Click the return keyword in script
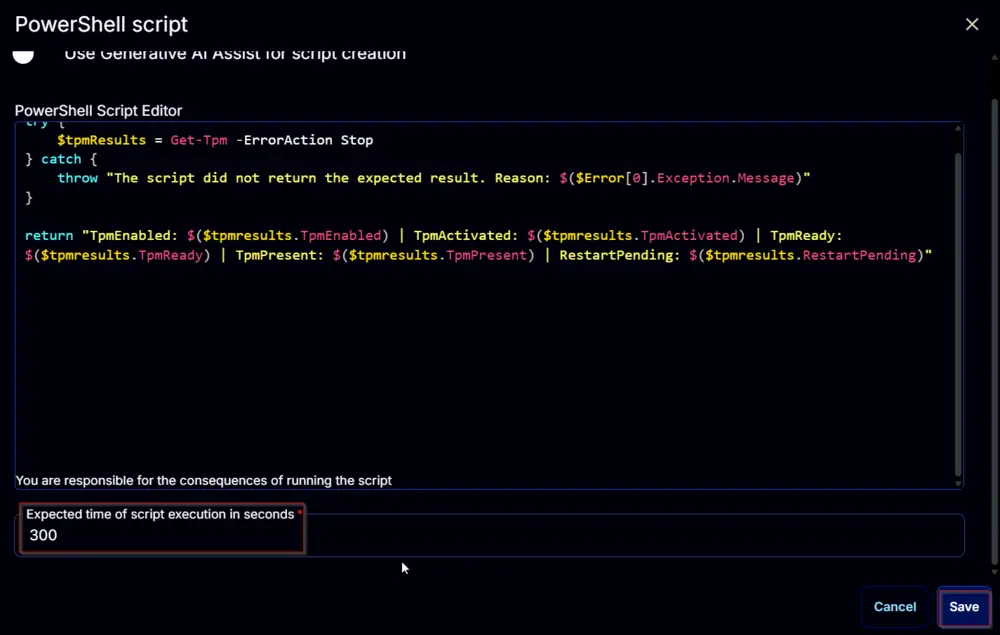1000x635 pixels. click(x=49, y=236)
